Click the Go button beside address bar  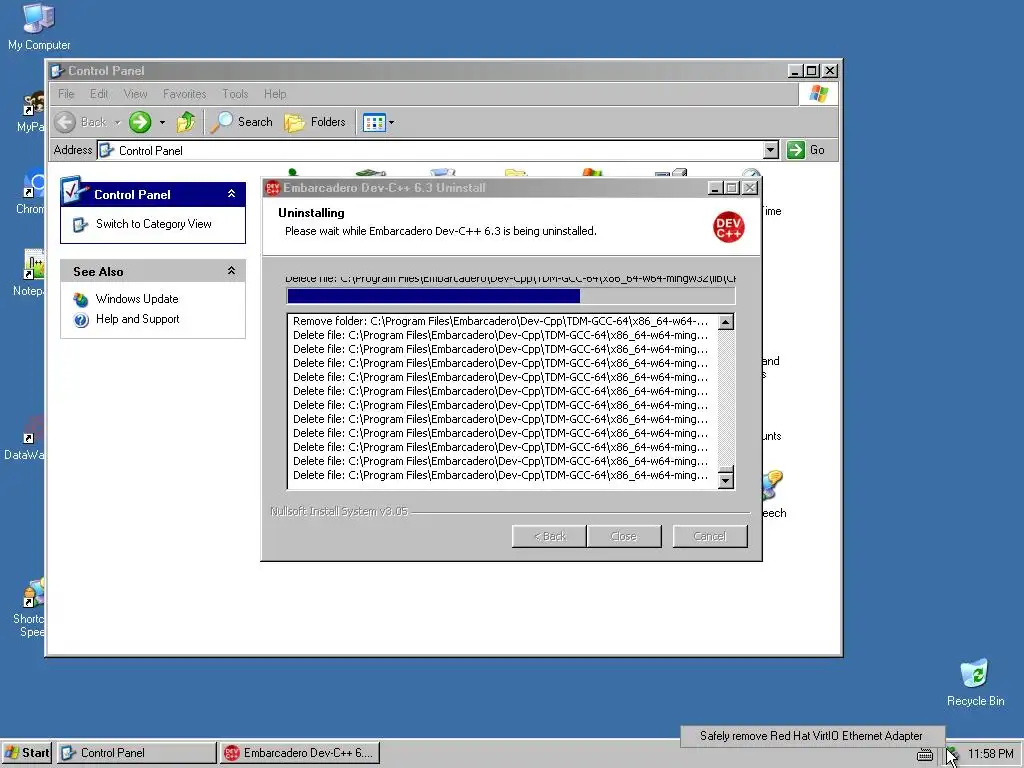coord(806,150)
